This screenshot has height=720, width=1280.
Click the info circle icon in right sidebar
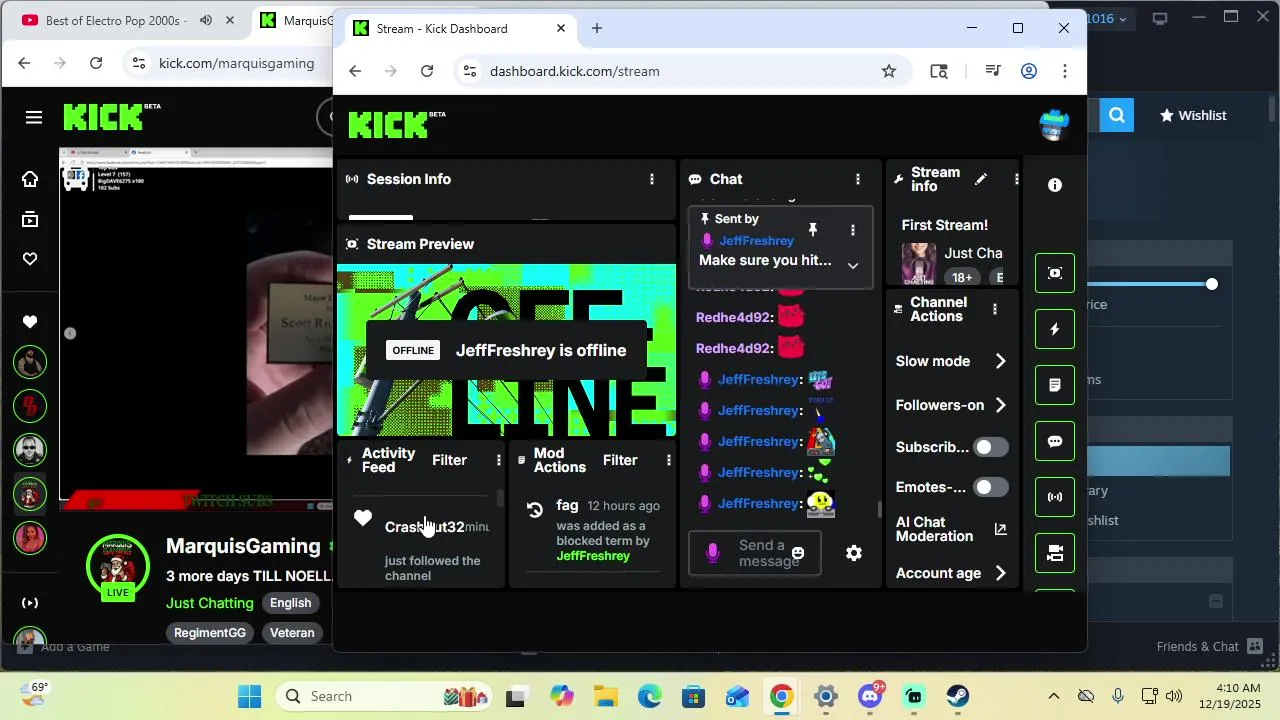pos(1055,185)
